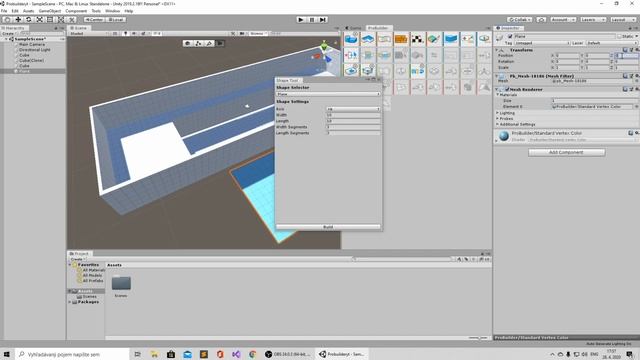Click the cloud services icon

pos(541,20)
